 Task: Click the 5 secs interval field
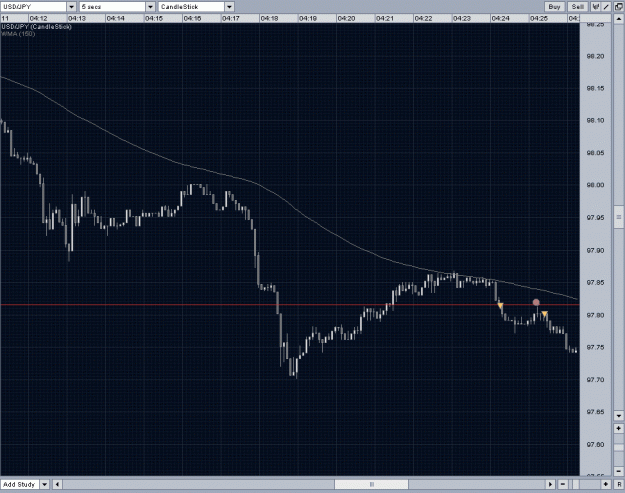tap(112, 7)
